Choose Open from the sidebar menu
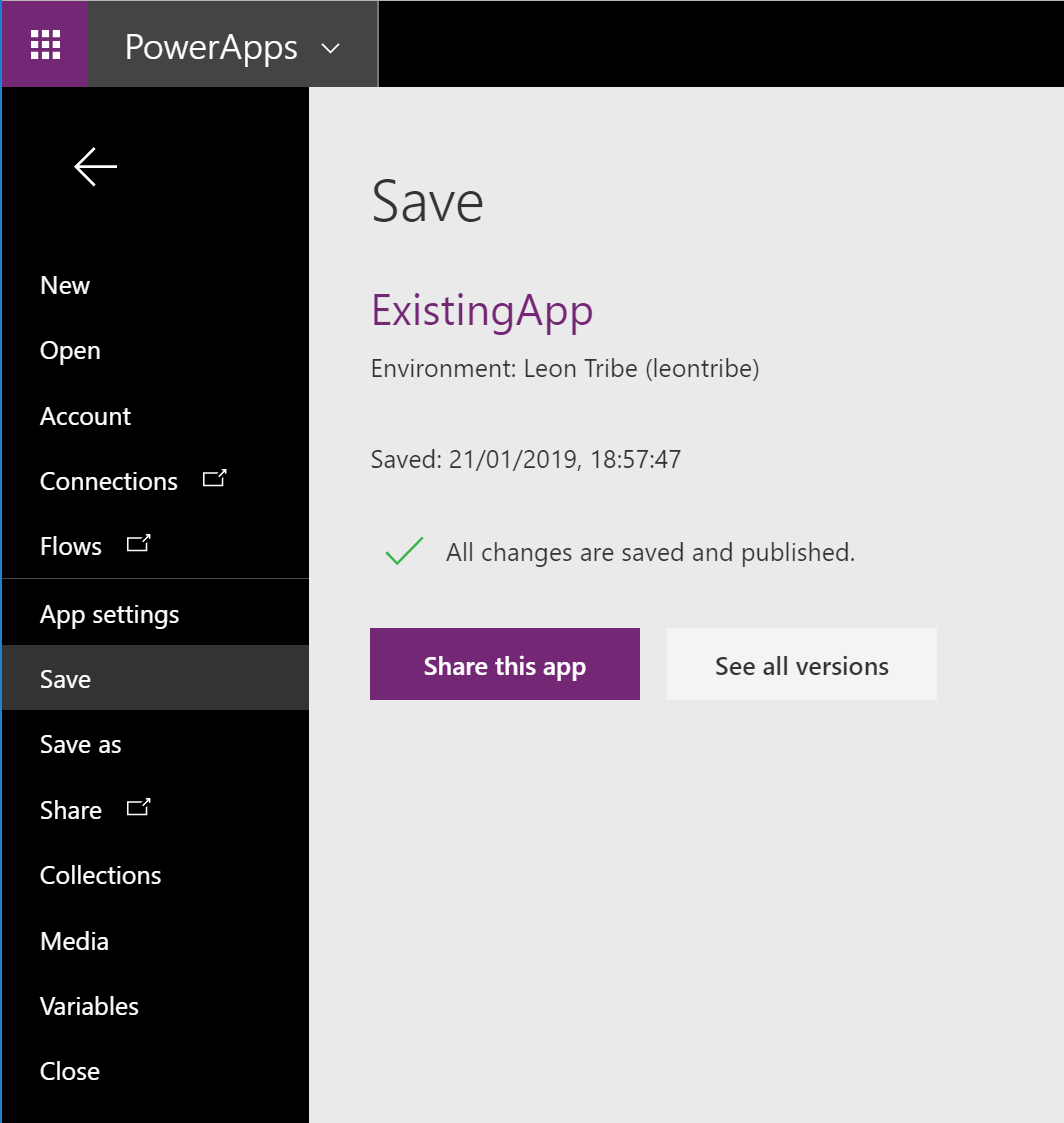The image size is (1064, 1123). click(70, 351)
